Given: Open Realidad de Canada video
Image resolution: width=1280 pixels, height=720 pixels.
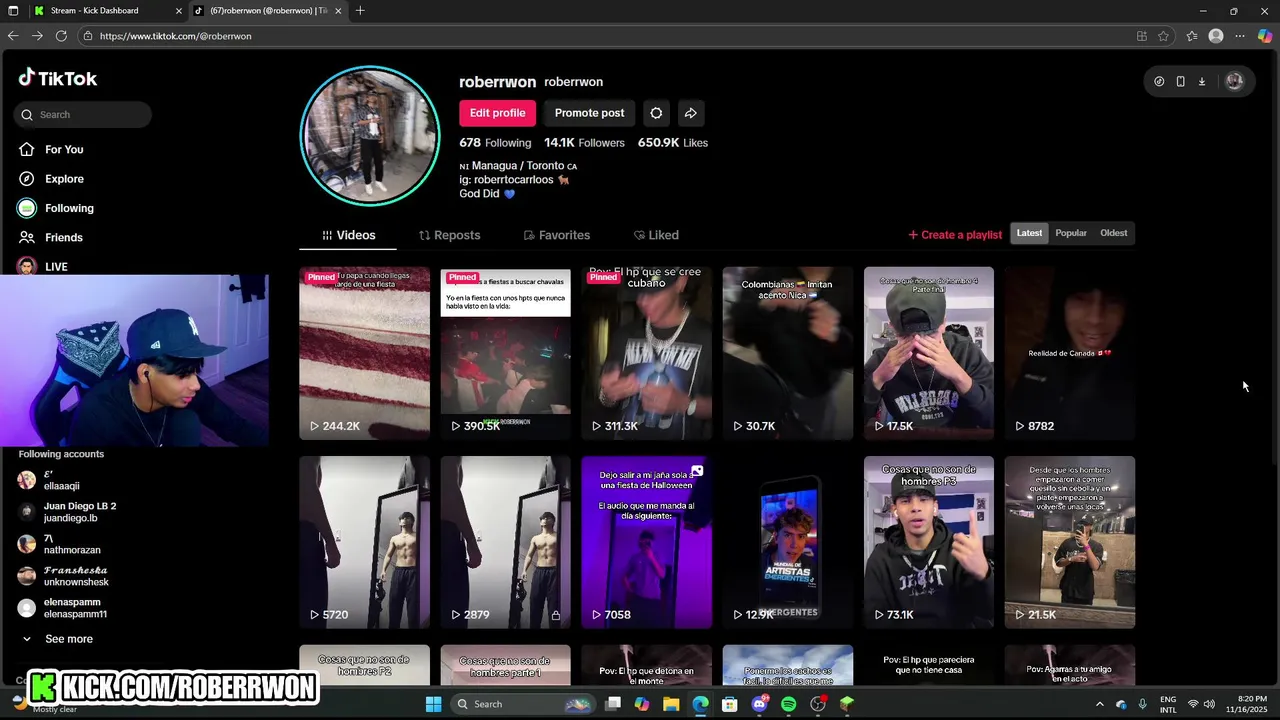Looking at the screenshot, I should (x=1069, y=353).
